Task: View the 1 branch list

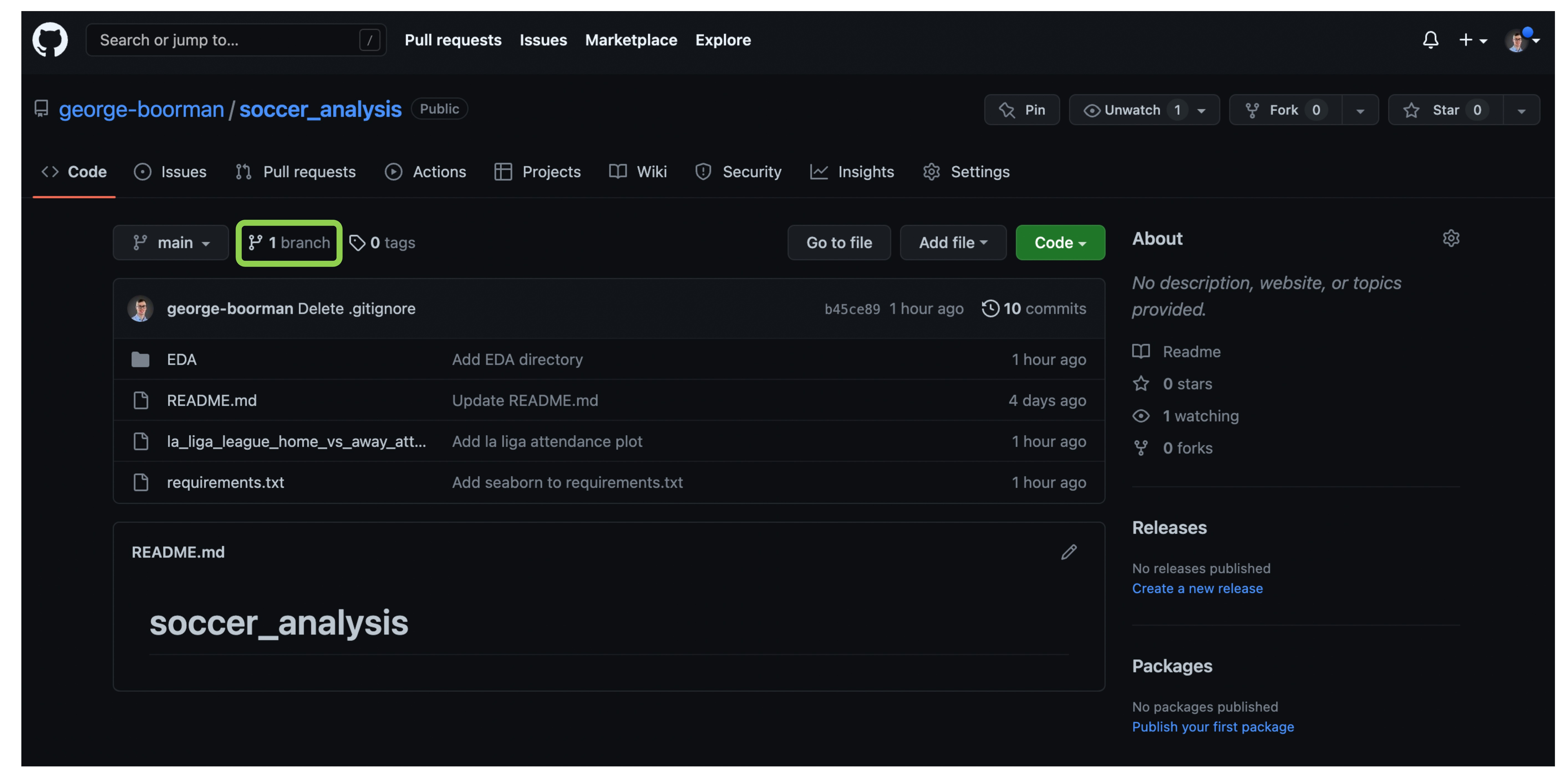Action: click(289, 243)
